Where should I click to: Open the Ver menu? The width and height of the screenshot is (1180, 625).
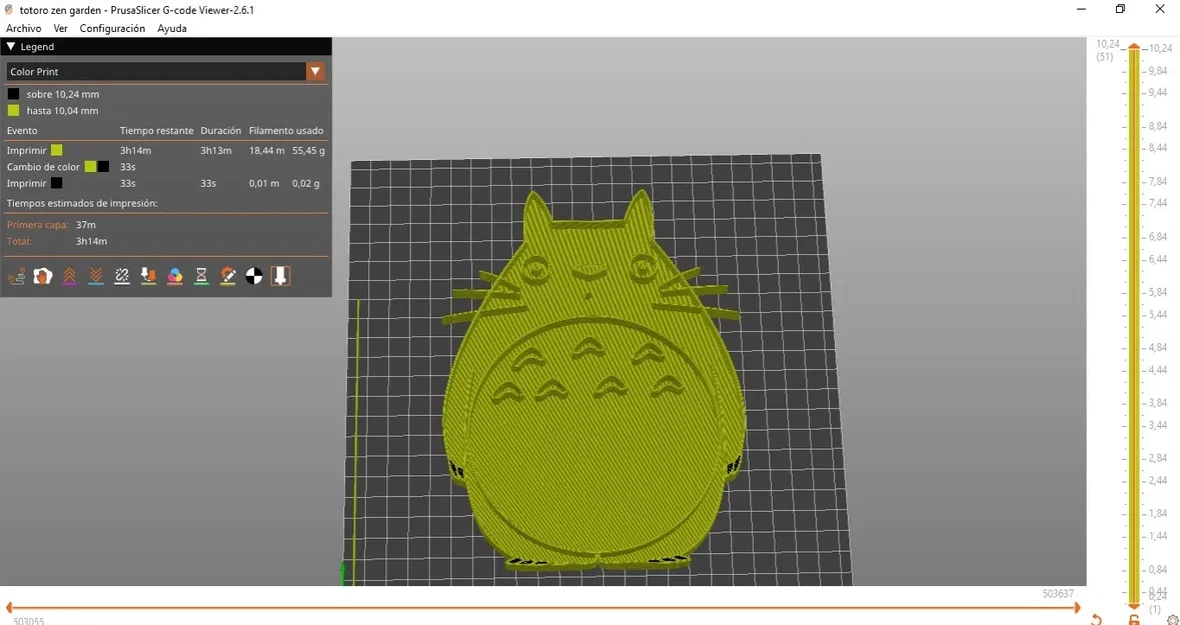pos(60,29)
